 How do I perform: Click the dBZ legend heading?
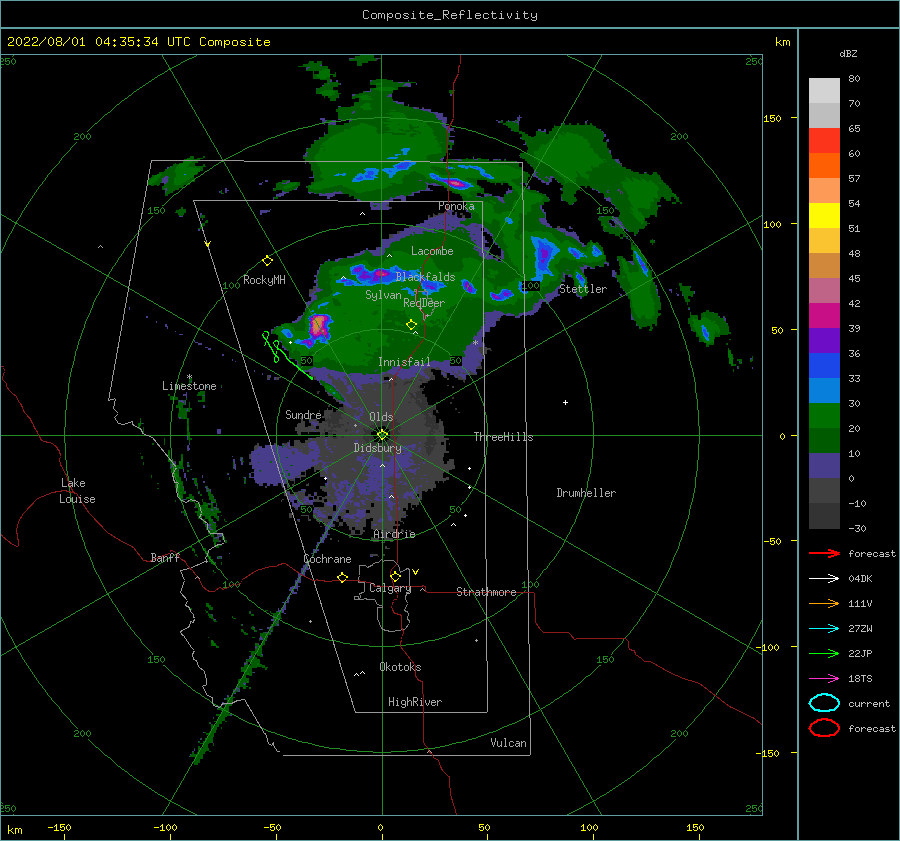pos(848,53)
